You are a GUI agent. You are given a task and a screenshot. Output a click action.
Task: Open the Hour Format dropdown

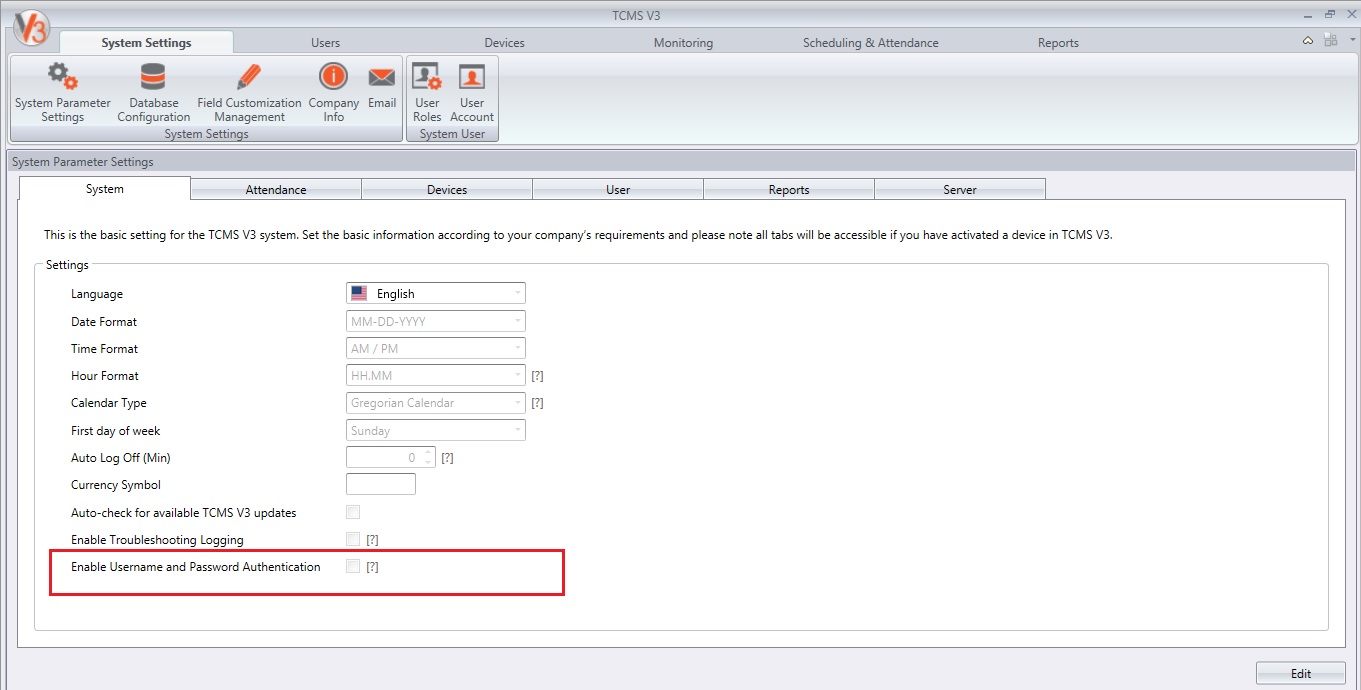click(436, 375)
